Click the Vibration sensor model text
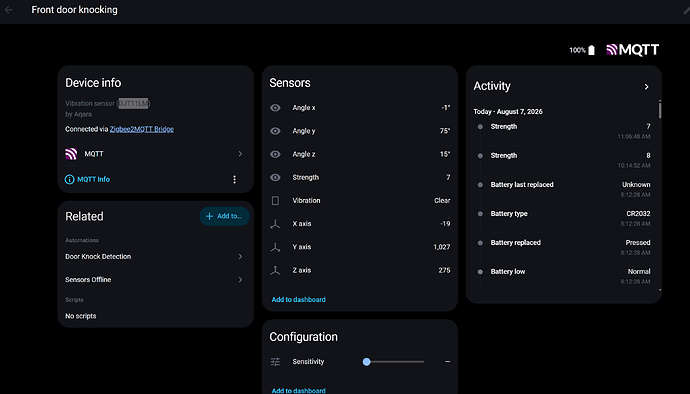This screenshot has height=394, width=690. (x=107, y=103)
